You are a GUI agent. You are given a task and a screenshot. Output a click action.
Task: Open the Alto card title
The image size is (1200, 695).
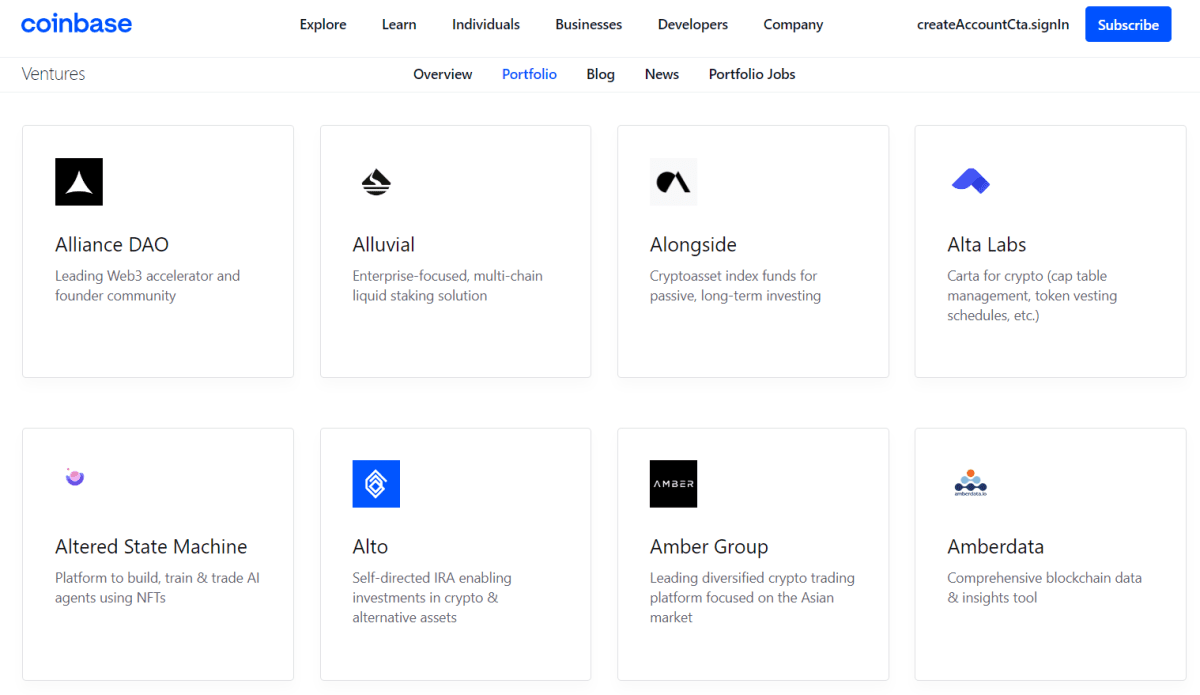[370, 547]
